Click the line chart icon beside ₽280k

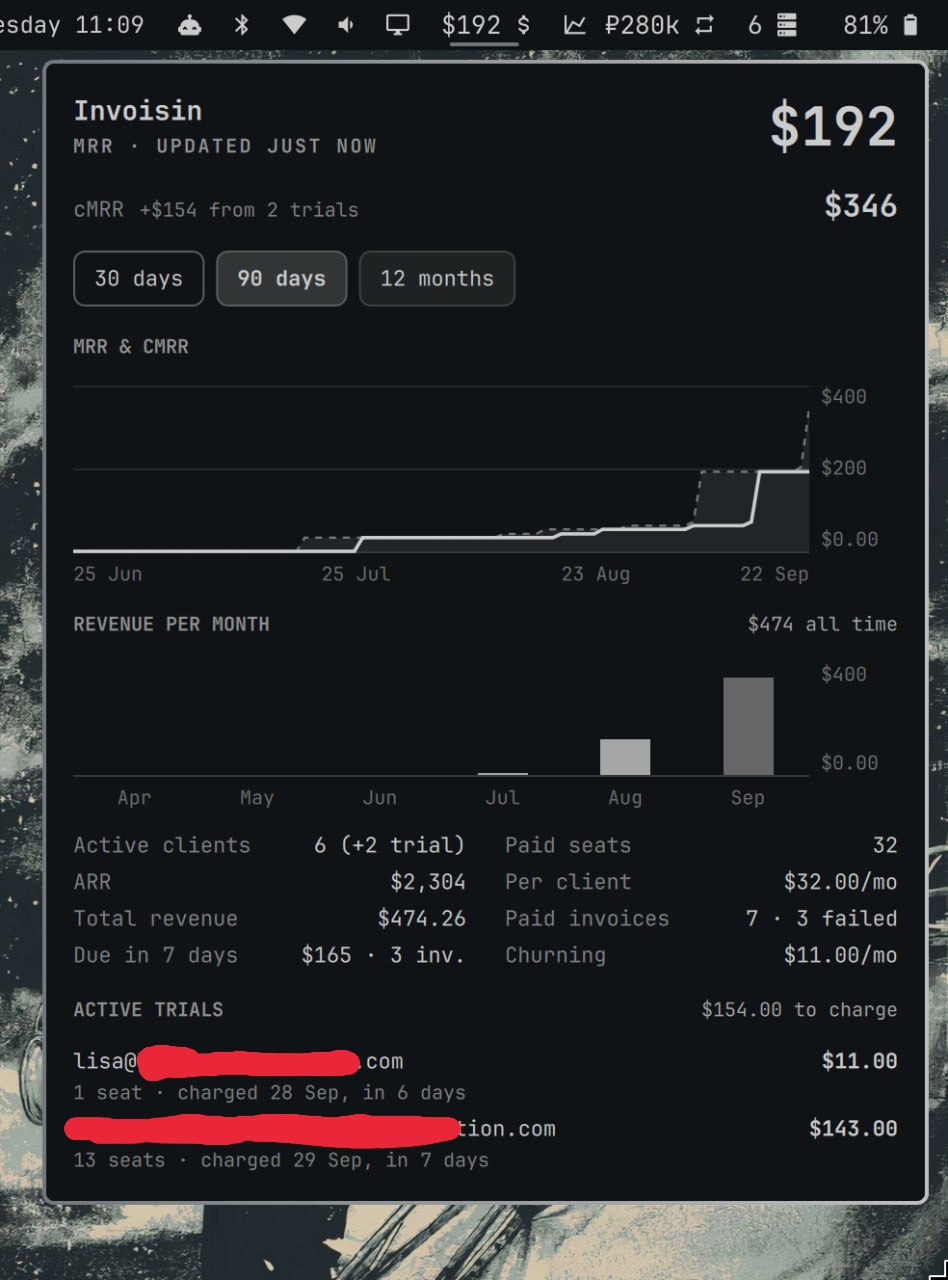pyautogui.click(x=575, y=25)
